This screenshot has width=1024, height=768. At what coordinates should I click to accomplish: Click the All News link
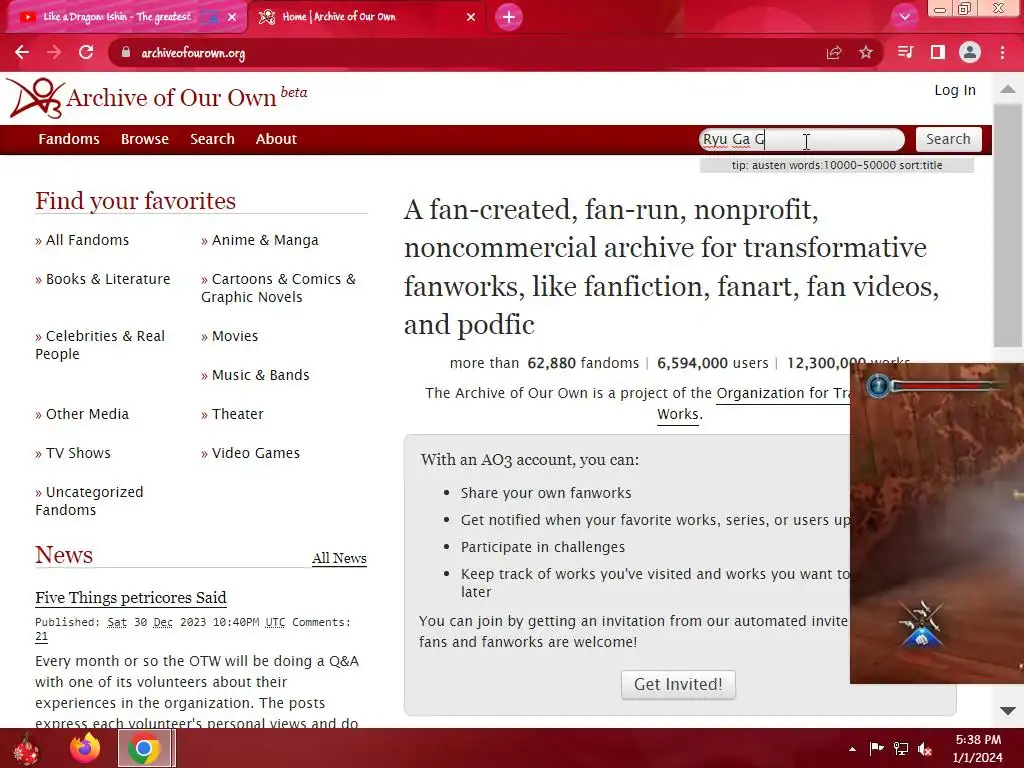339,558
